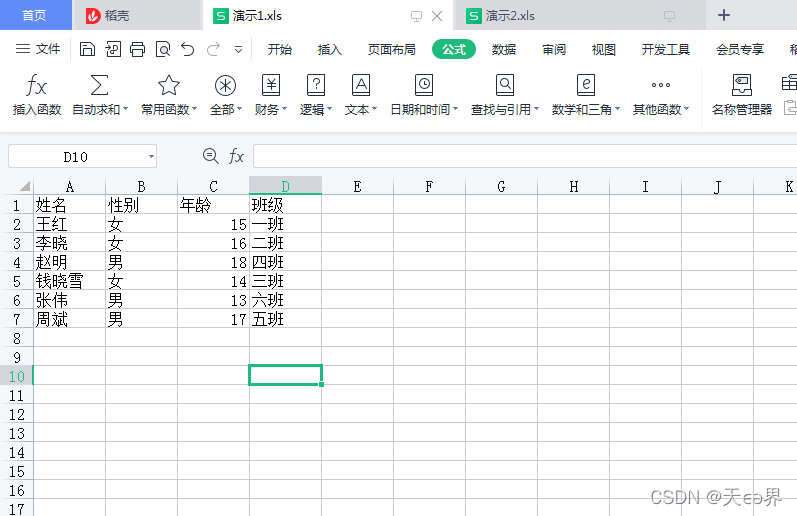
Task: Select the 班级 header cell
Action: (x=285, y=205)
